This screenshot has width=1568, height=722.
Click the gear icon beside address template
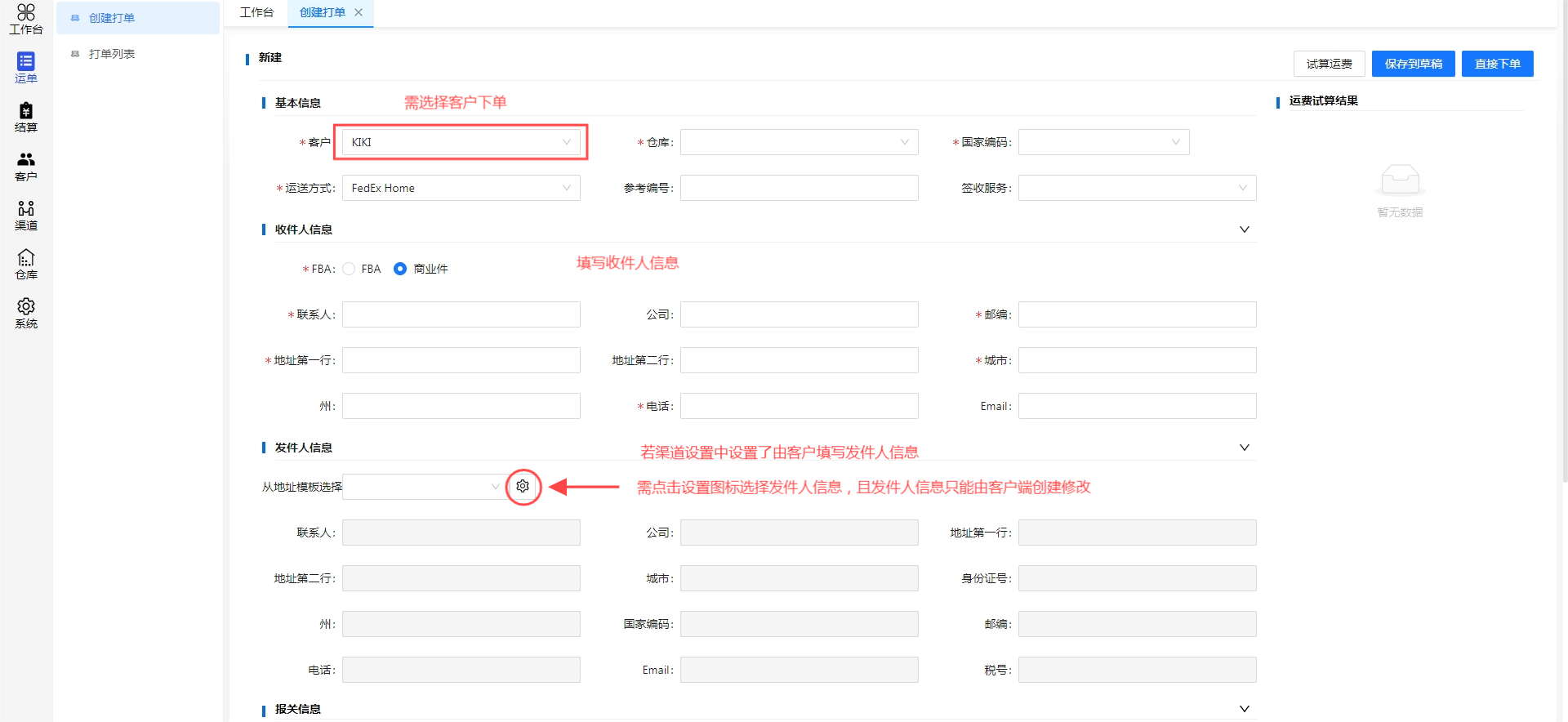click(x=523, y=487)
